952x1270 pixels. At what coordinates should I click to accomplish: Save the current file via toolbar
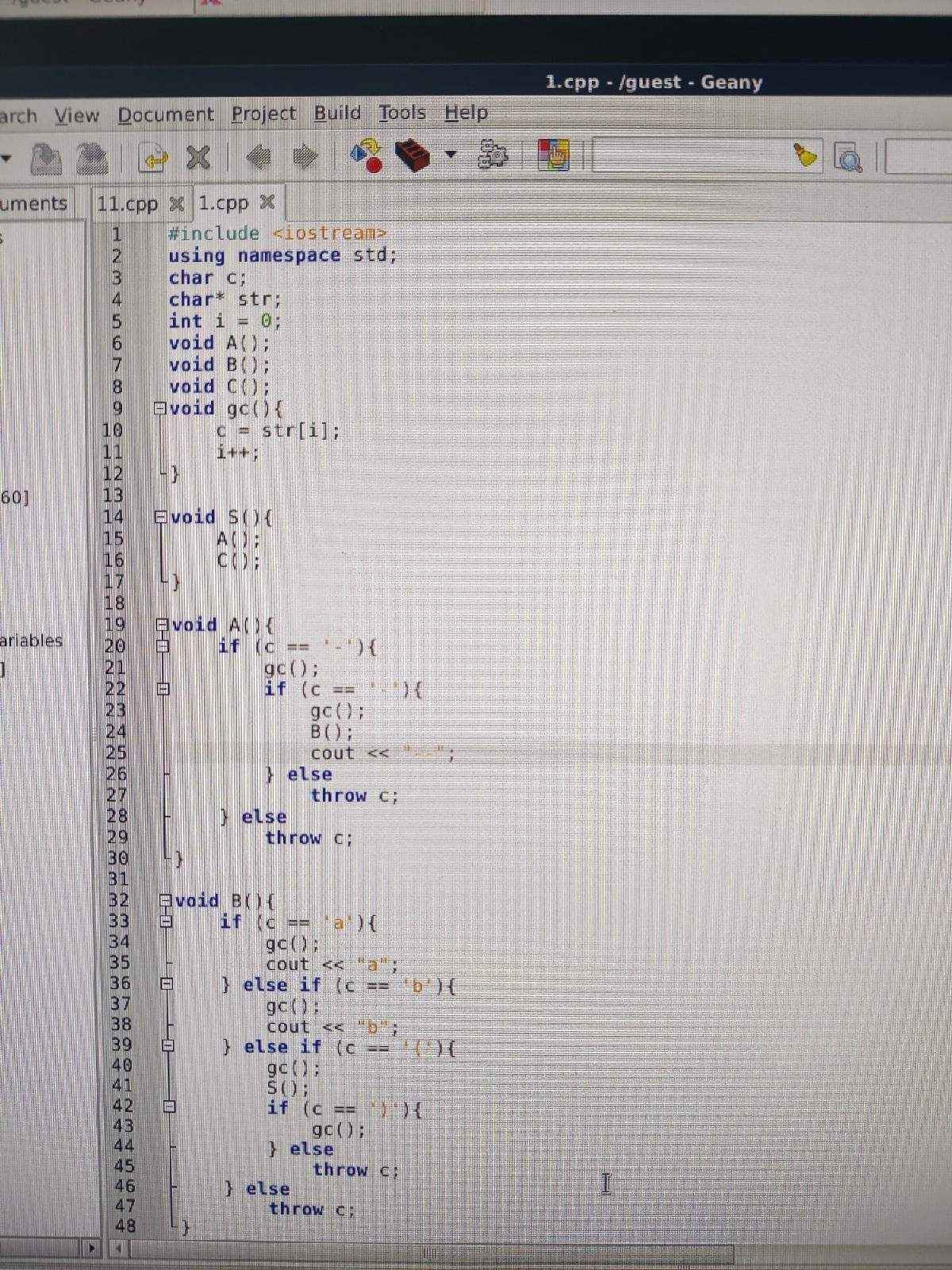(x=47, y=159)
